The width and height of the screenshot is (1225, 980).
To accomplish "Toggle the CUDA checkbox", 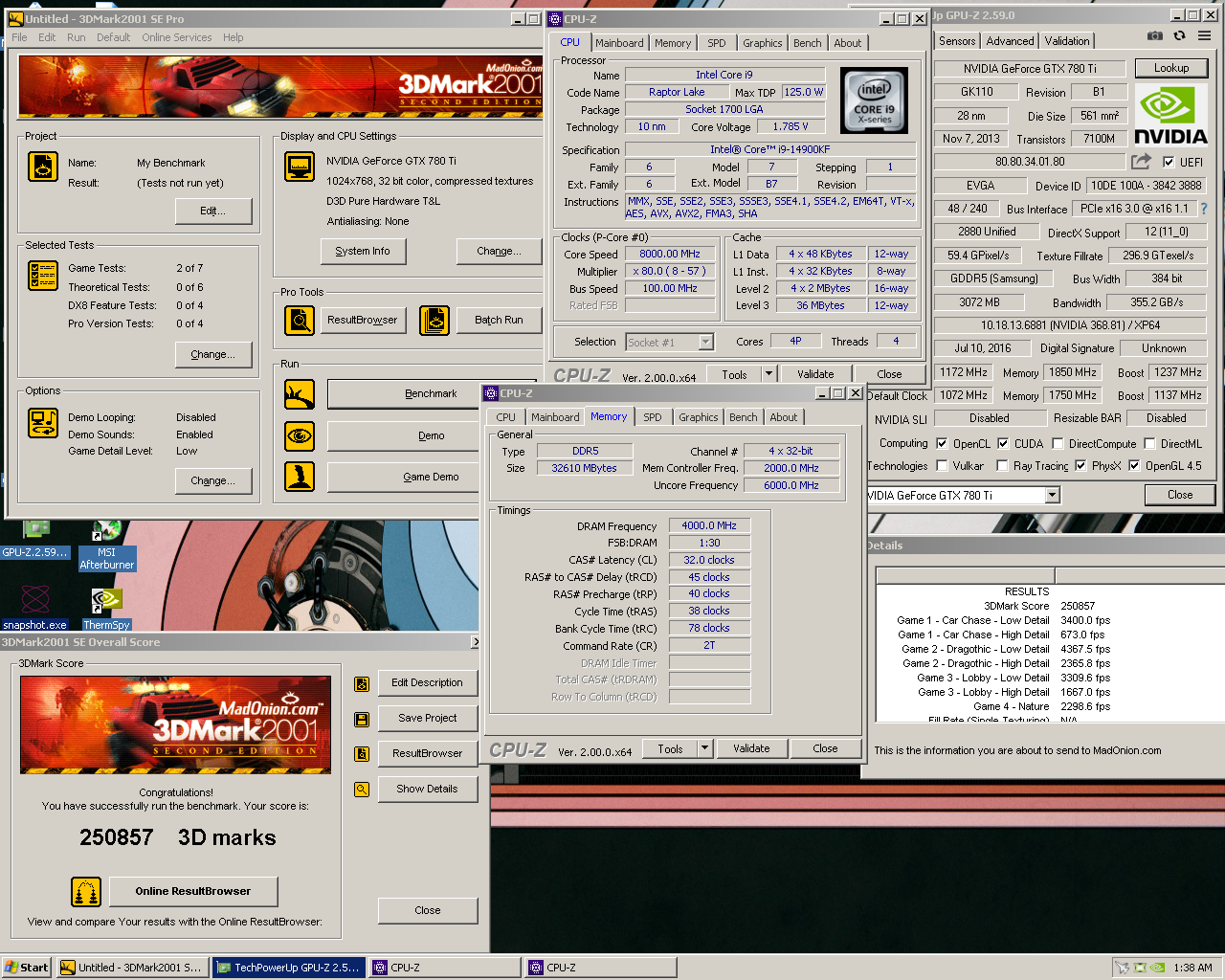I will pos(1003,444).
